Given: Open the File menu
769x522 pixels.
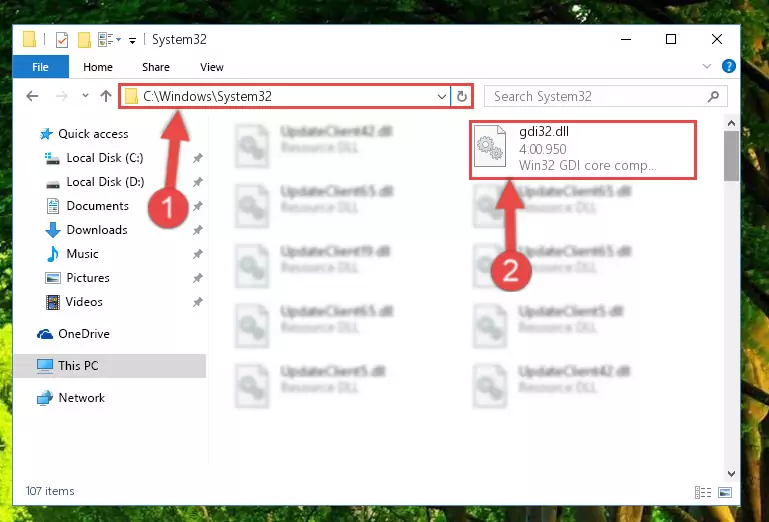Looking at the screenshot, I should [x=40, y=67].
